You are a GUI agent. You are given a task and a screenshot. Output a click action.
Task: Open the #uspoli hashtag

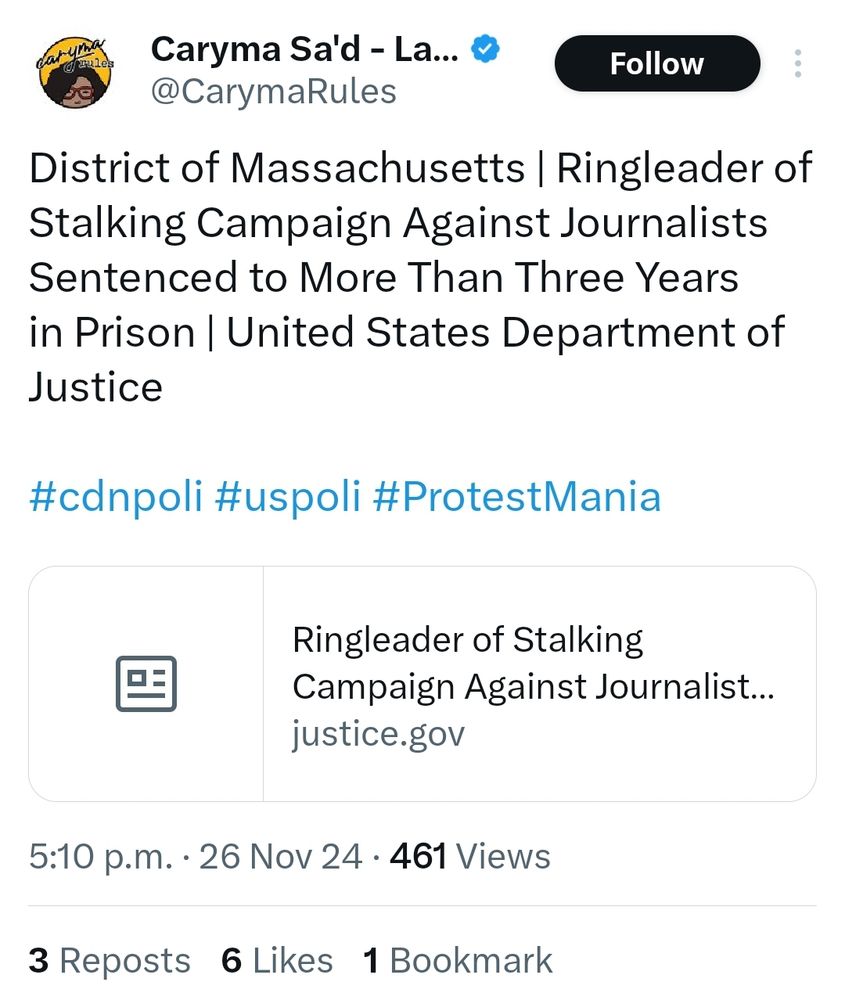point(288,496)
